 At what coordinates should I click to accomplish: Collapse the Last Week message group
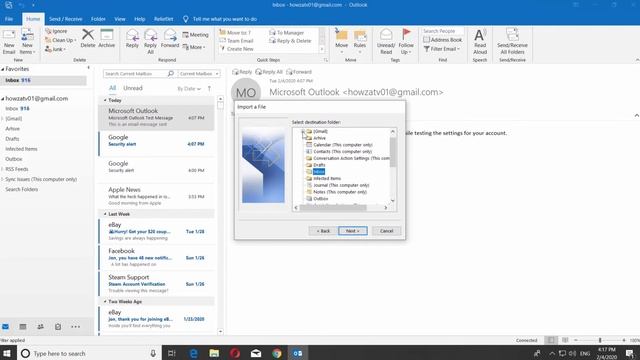(x=105, y=214)
